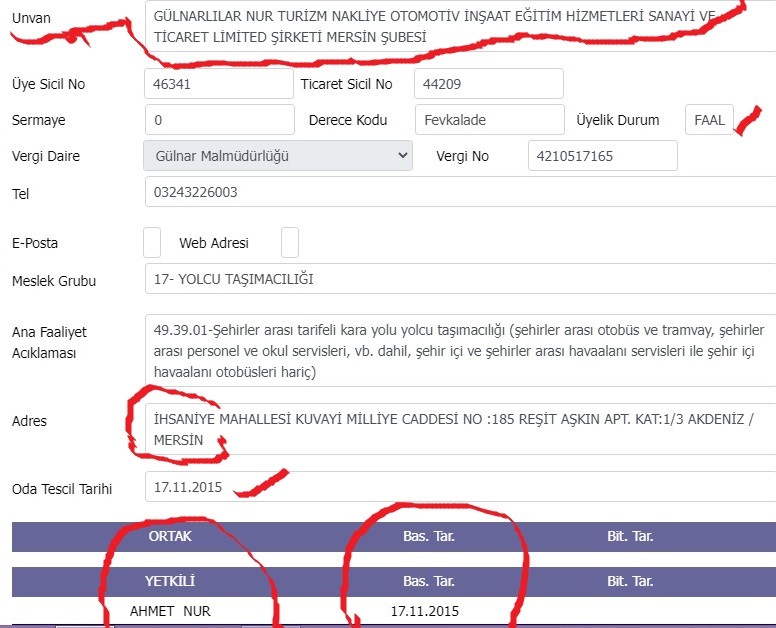Click the Tel label
The width and height of the screenshot is (776, 628).
pyautogui.click(x=20, y=193)
